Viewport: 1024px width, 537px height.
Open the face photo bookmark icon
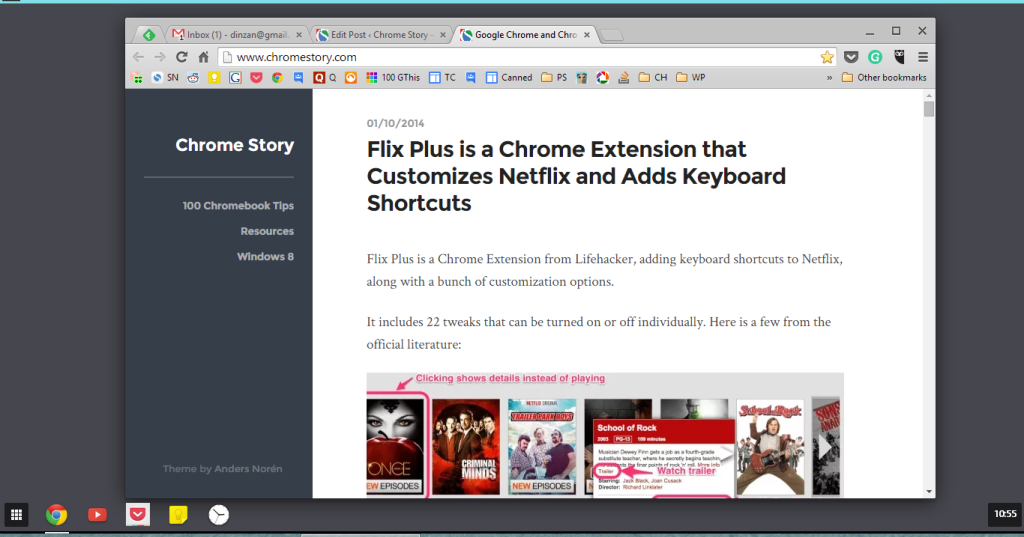(x=581, y=77)
